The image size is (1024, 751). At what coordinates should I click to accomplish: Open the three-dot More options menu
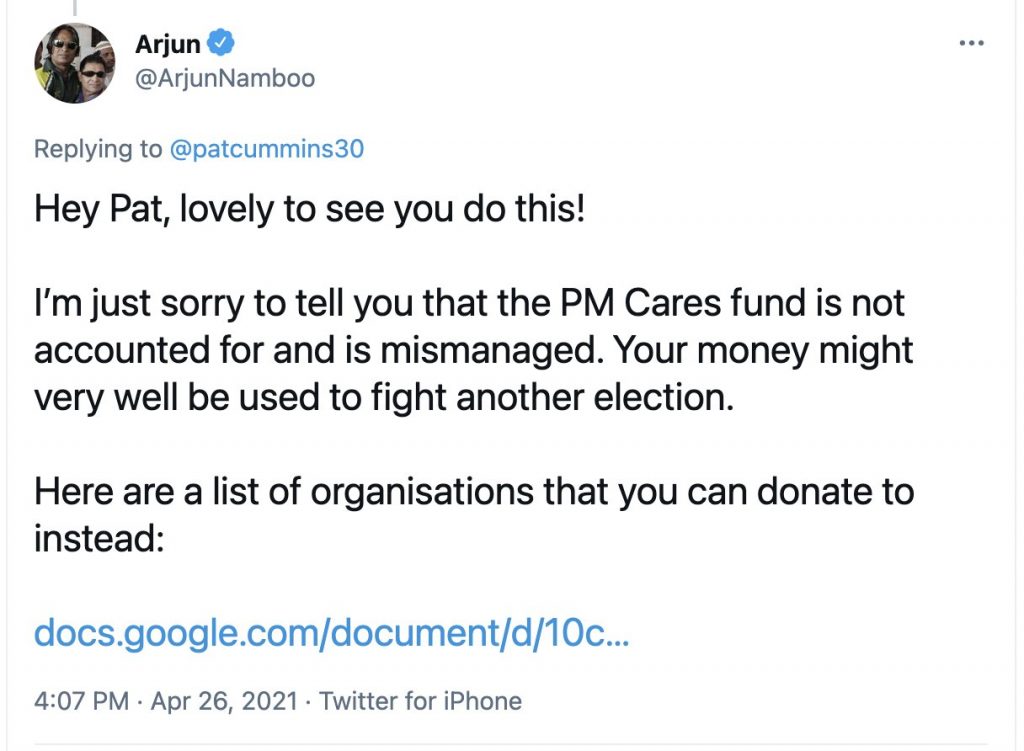coord(971,44)
